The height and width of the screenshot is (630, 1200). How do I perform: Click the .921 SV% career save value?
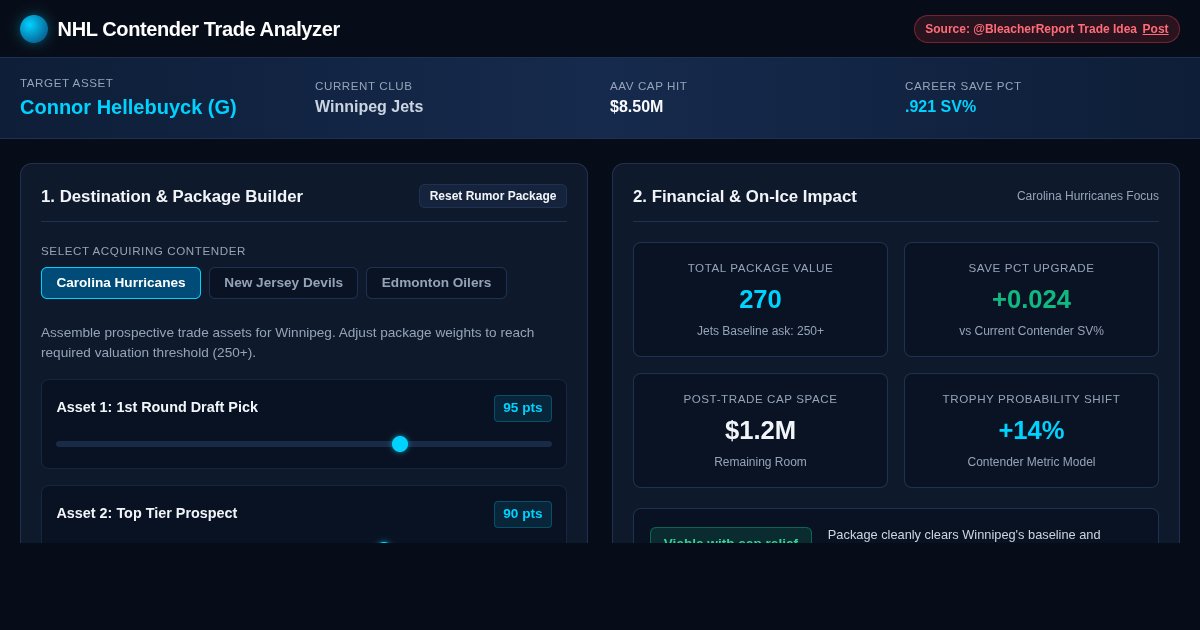click(940, 106)
